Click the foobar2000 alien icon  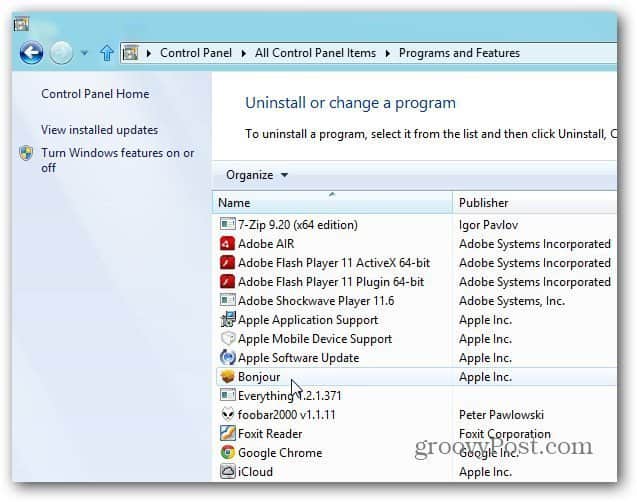pos(228,414)
